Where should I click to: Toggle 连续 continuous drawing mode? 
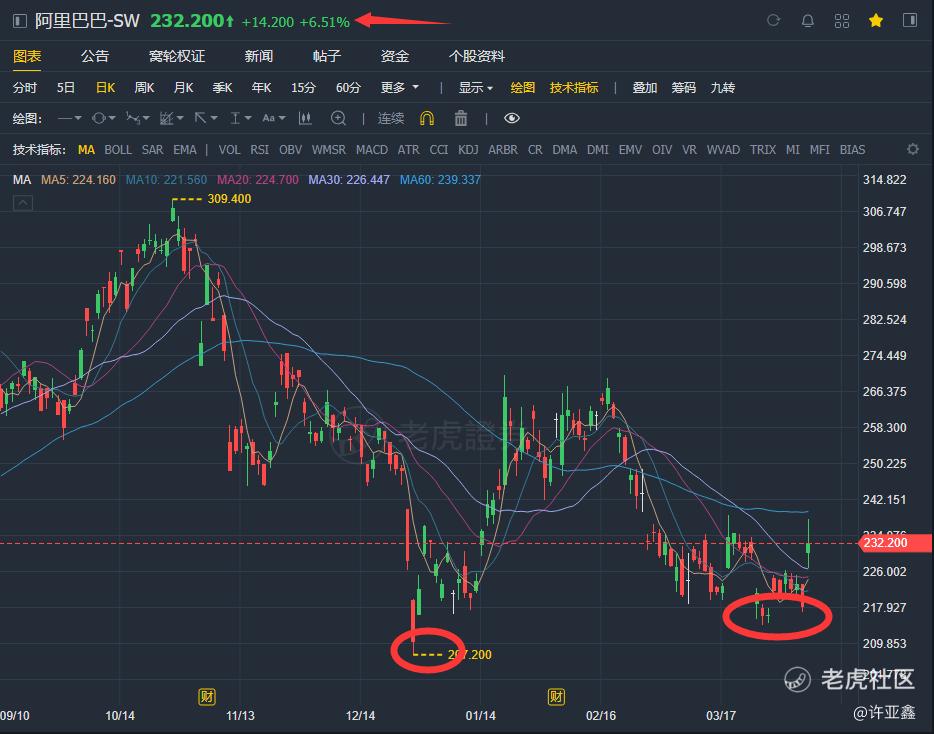(x=391, y=119)
